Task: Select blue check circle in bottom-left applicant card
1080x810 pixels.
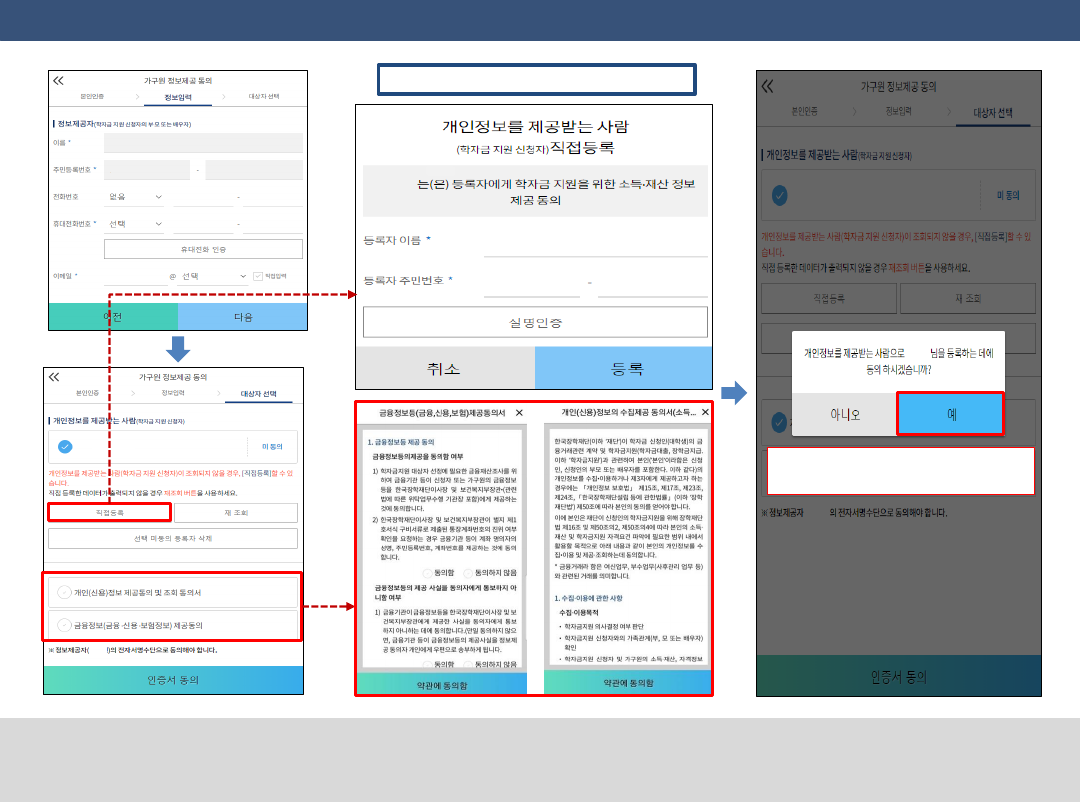Action: coord(65,447)
